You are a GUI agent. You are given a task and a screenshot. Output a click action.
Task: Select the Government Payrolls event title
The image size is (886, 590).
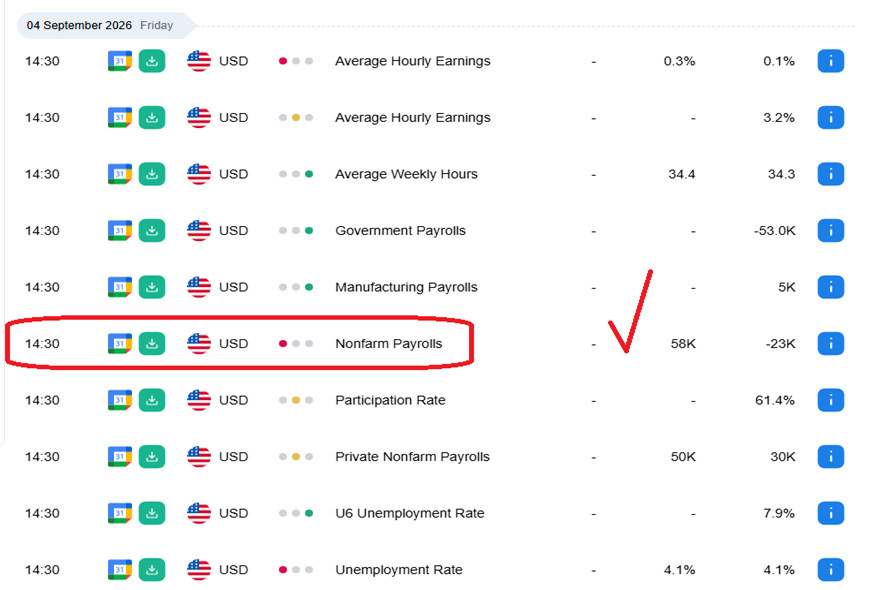coord(401,231)
